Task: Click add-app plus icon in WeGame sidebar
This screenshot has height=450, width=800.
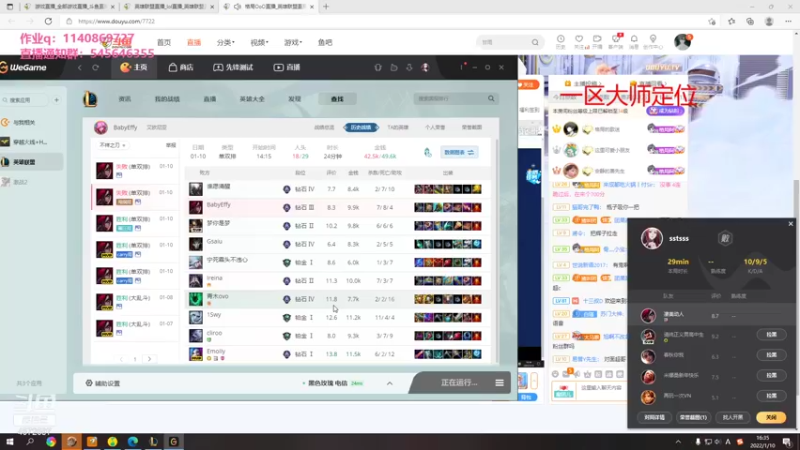Action: click(57, 100)
